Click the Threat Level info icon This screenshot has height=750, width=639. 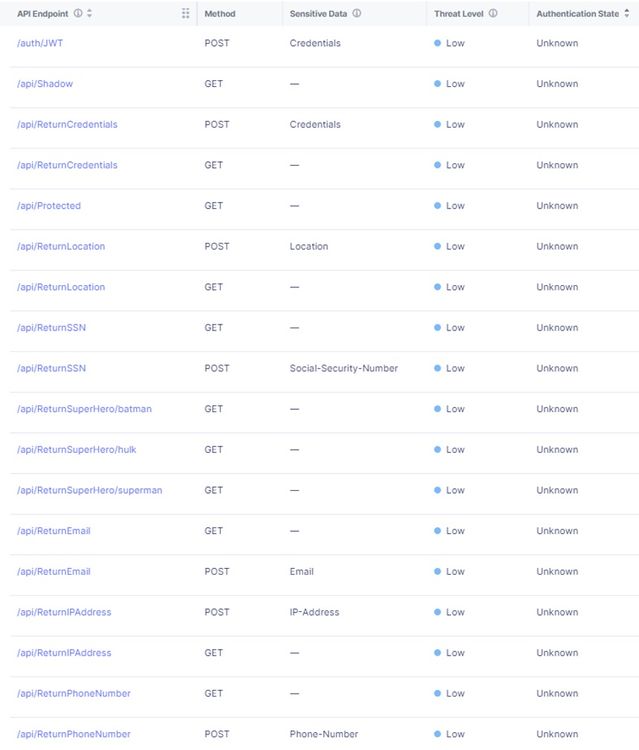[x=493, y=14]
